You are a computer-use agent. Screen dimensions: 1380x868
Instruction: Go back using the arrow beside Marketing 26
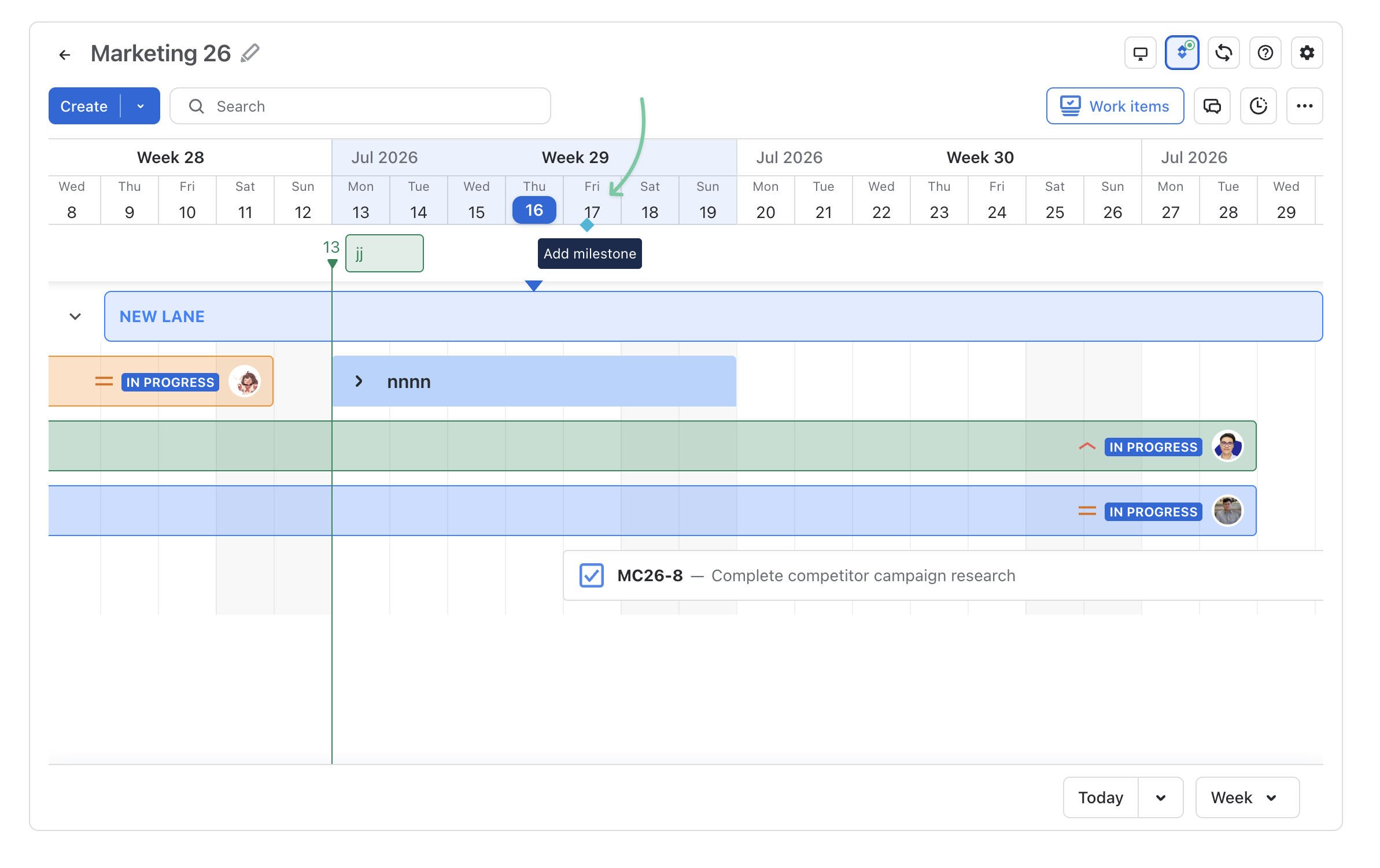tap(65, 54)
